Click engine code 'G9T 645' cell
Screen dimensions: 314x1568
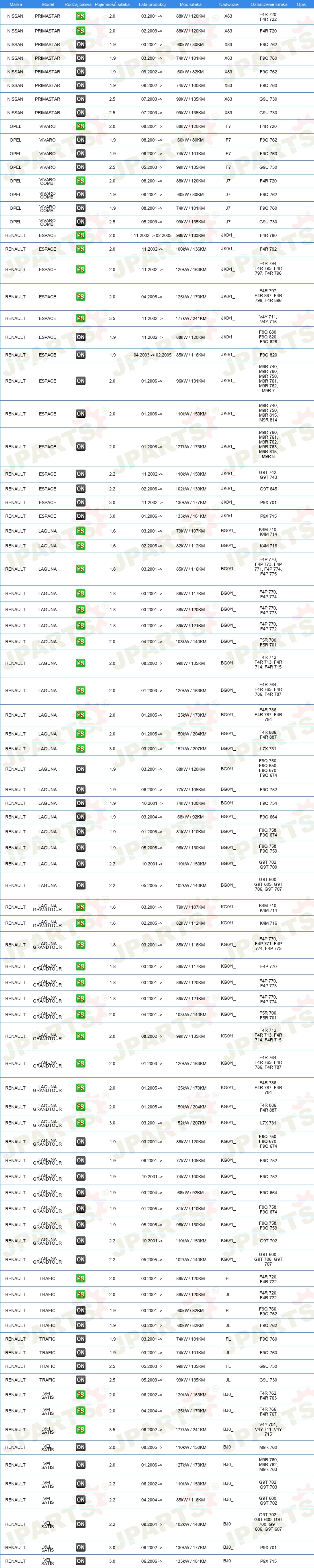pos(268,489)
